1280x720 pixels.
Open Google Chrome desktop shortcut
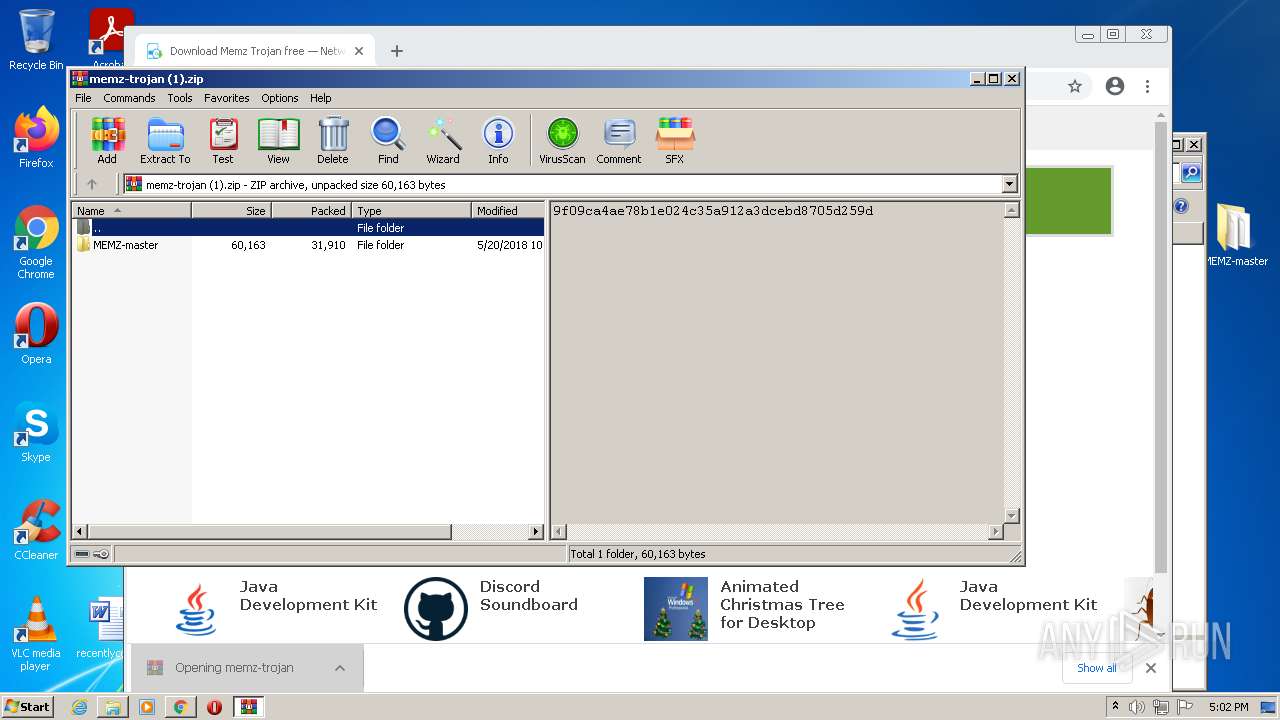(x=36, y=243)
